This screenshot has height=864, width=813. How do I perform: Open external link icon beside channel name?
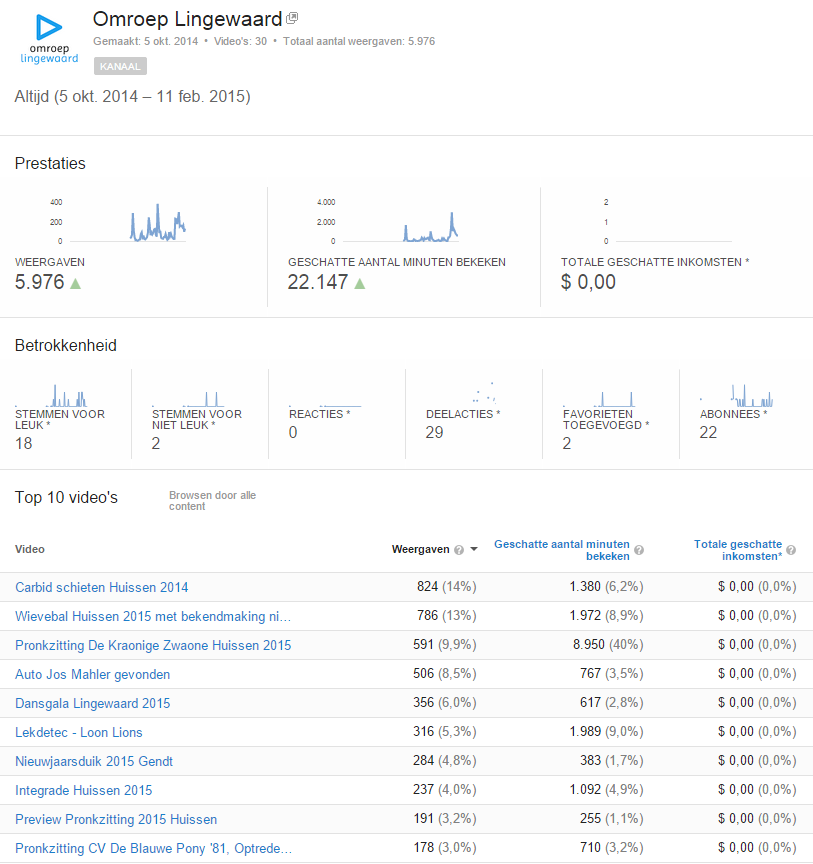pyautogui.click(x=292, y=19)
